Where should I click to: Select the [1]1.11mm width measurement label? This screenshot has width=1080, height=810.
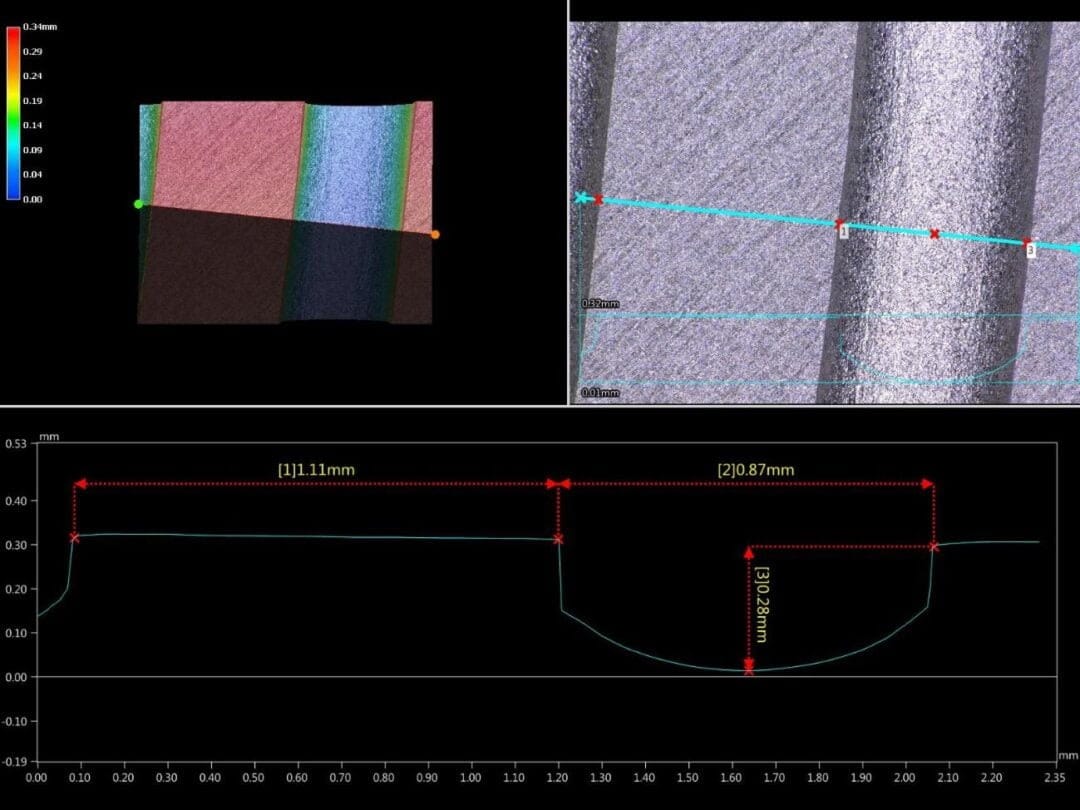pos(316,468)
